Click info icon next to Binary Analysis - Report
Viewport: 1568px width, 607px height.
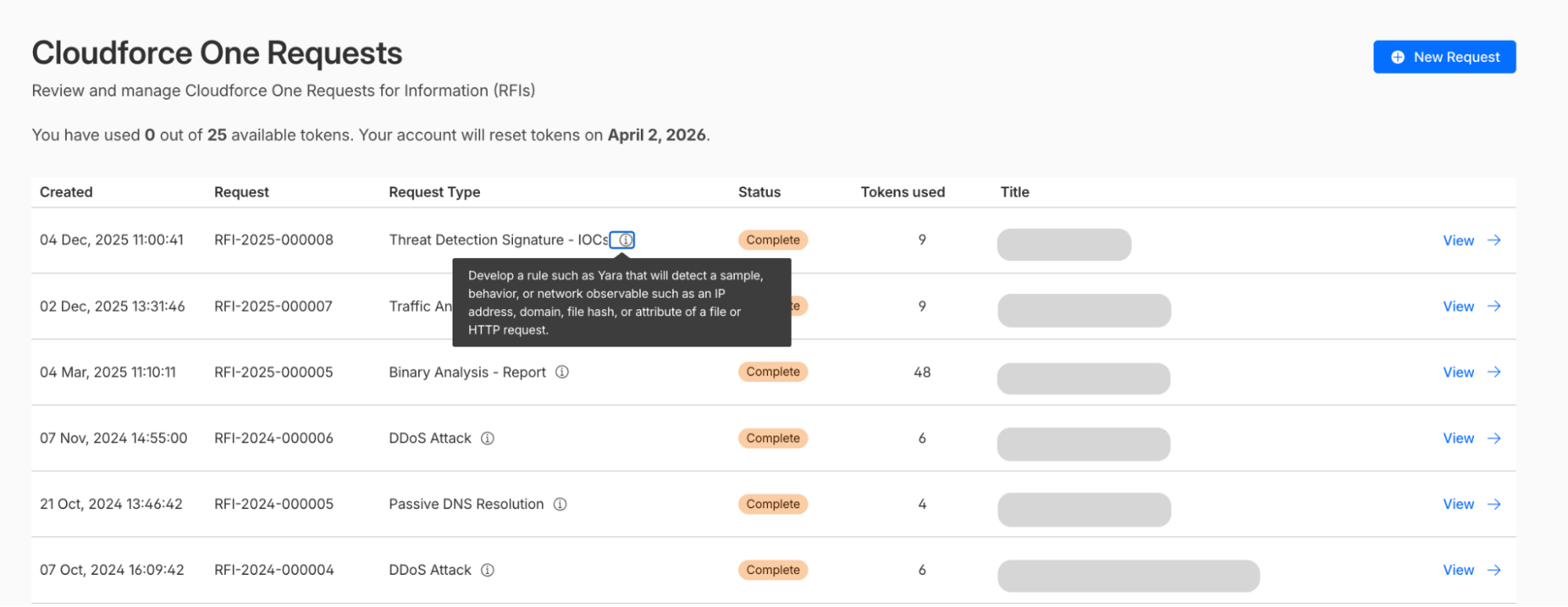(x=562, y=372)
